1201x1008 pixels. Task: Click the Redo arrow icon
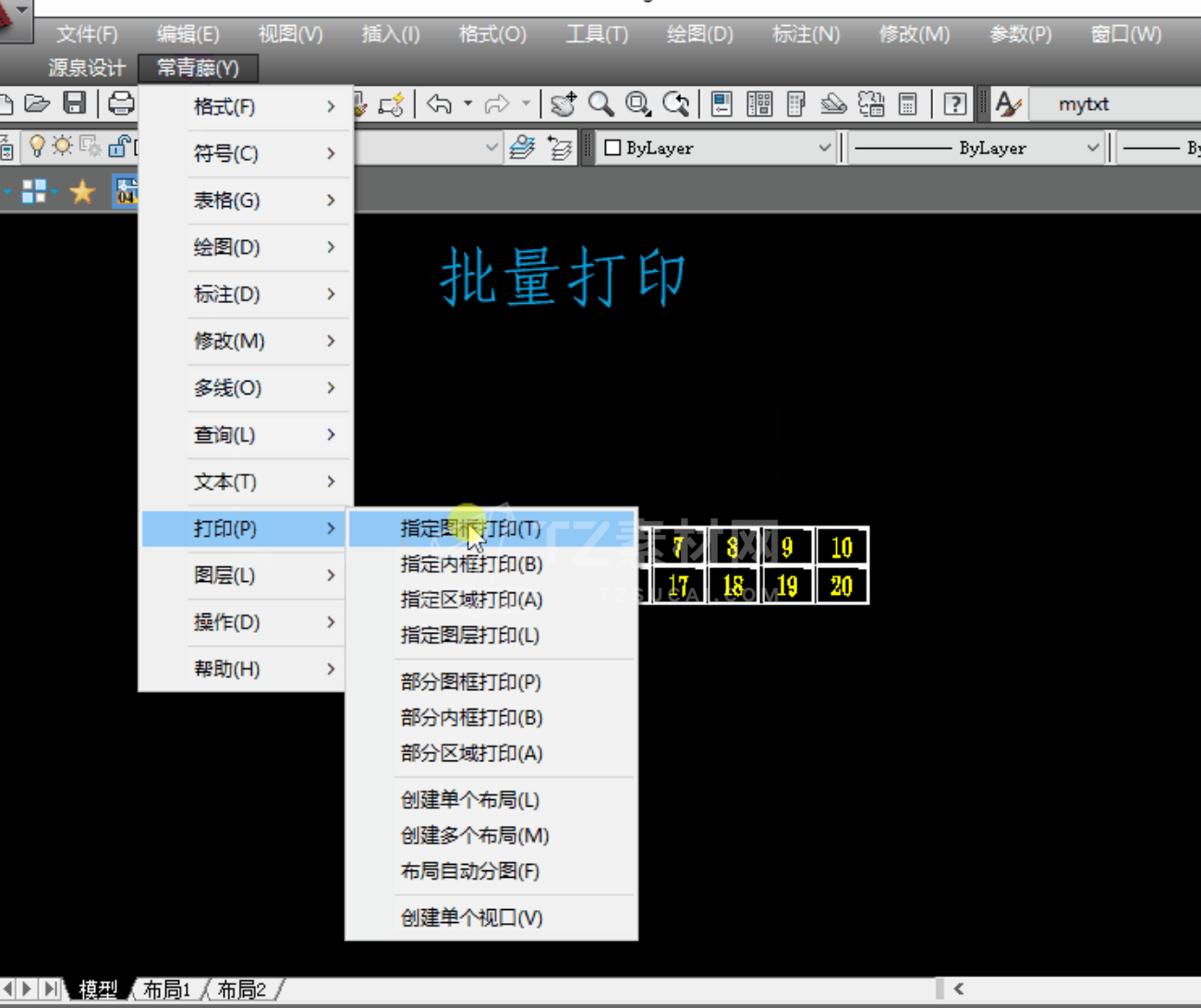tap(497, 103)
